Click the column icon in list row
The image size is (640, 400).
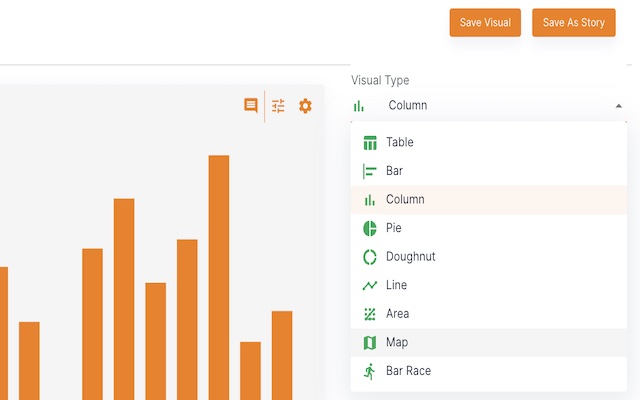pos(369,200)
